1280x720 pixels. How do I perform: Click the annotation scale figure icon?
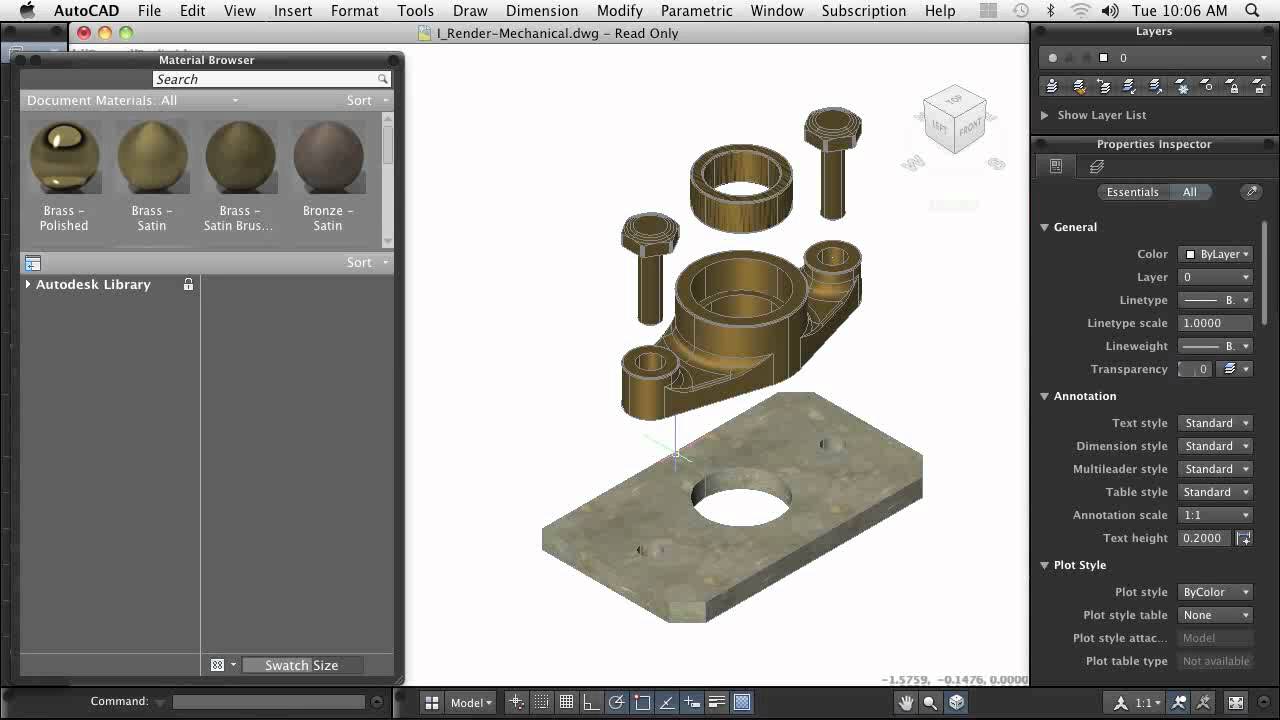pyautogui.click(x=1121, y=702)
